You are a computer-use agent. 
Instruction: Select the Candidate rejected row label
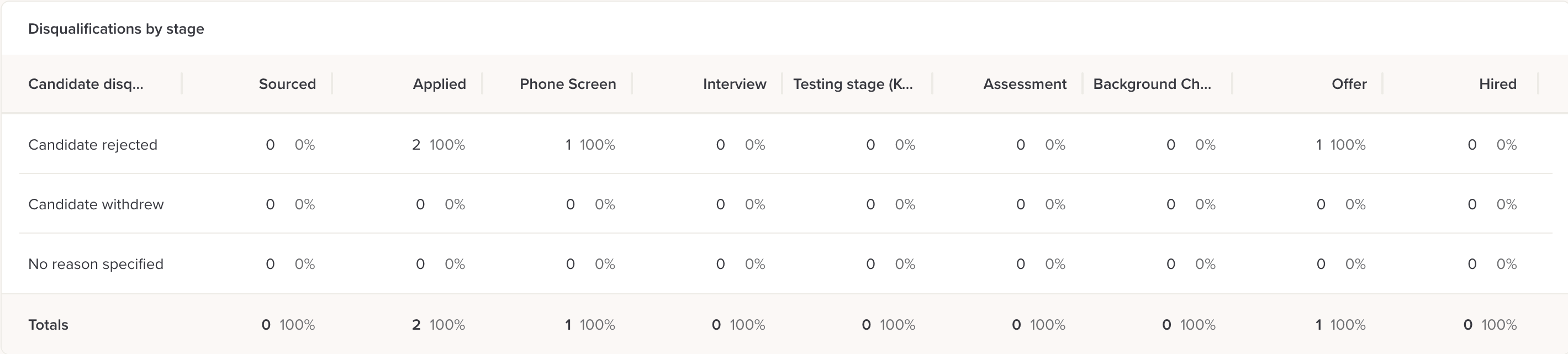pos(93,145)
